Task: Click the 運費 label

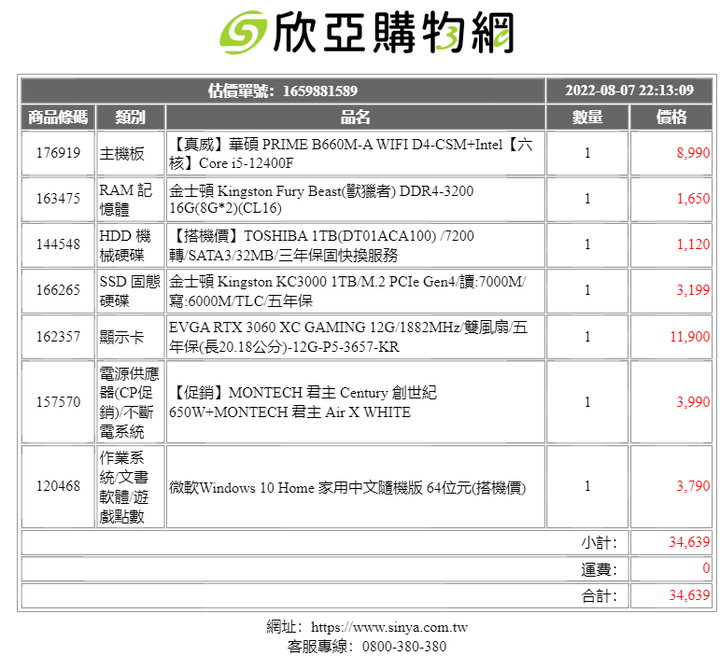Action: (x=599, y=569)
